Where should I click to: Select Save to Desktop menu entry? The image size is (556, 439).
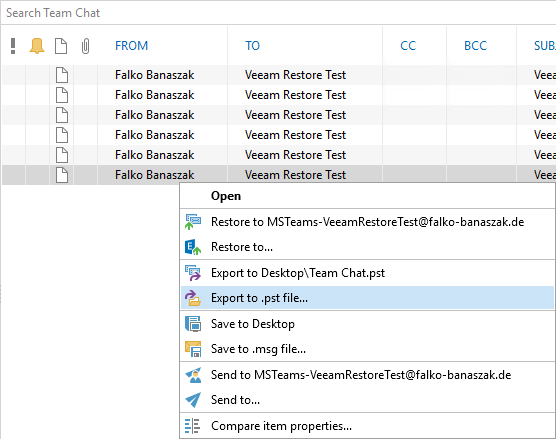367,324
